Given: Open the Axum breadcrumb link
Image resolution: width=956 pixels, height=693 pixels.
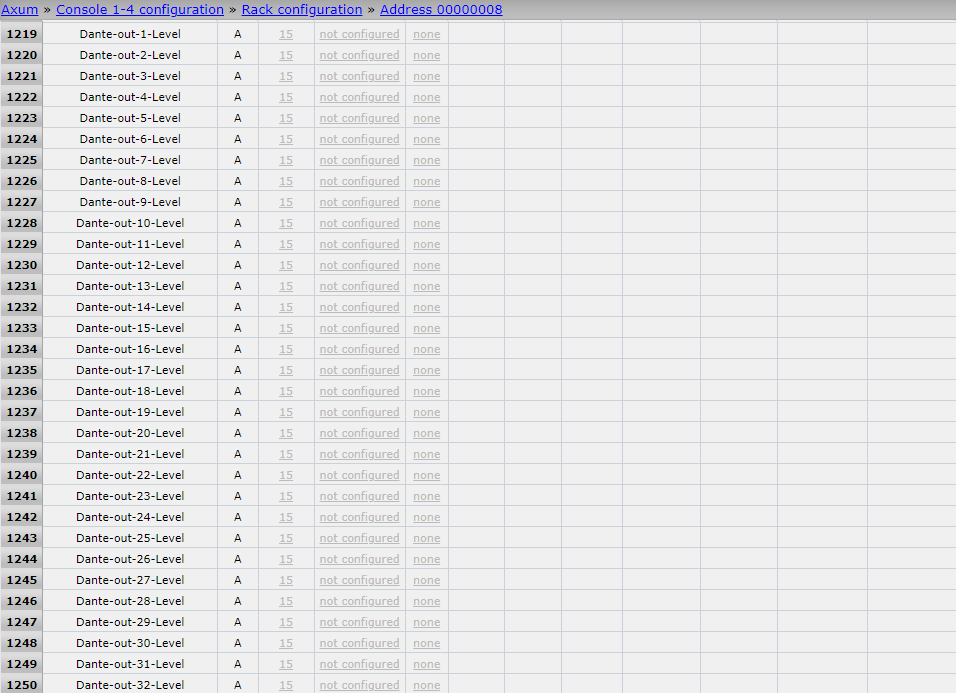Looking at the screenshot, I should point(19,10).
